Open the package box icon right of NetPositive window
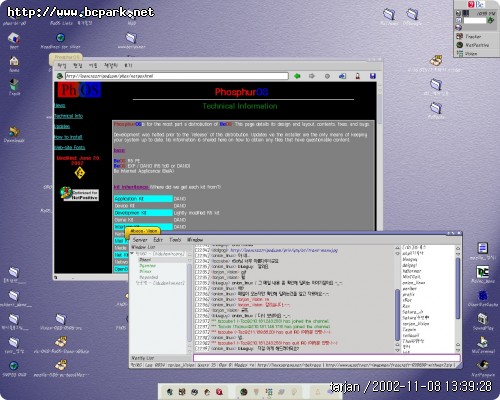This screenshot has width=500, height=400. [436, 61]
